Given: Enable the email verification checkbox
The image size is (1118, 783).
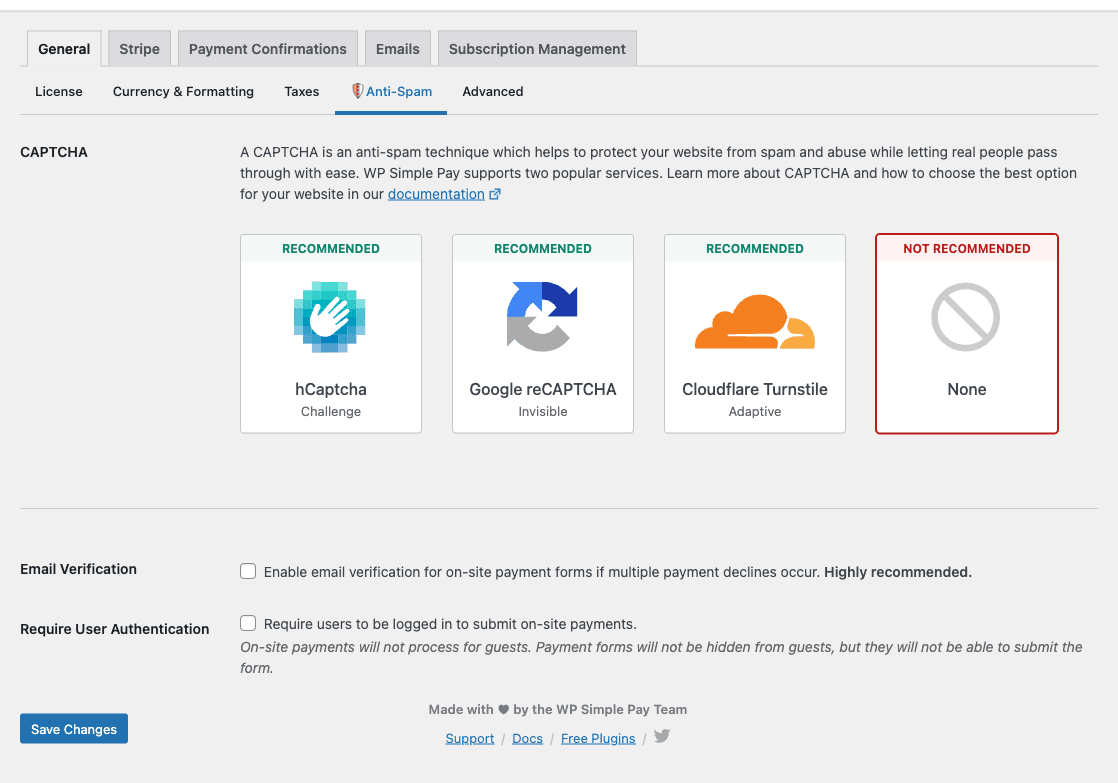Looking at the screenshot, I should (248, 571).
